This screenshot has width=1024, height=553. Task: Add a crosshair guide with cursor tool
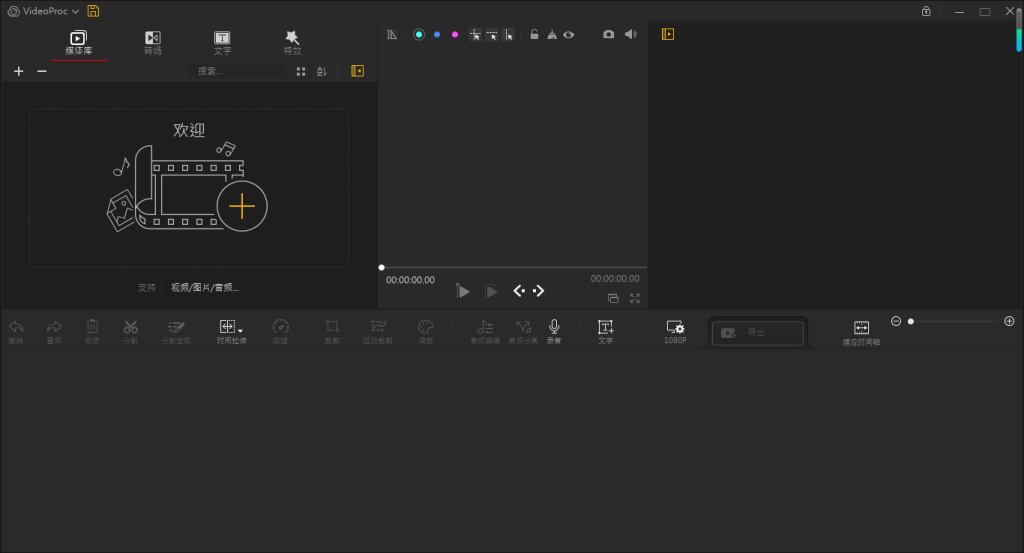point(475,35)
